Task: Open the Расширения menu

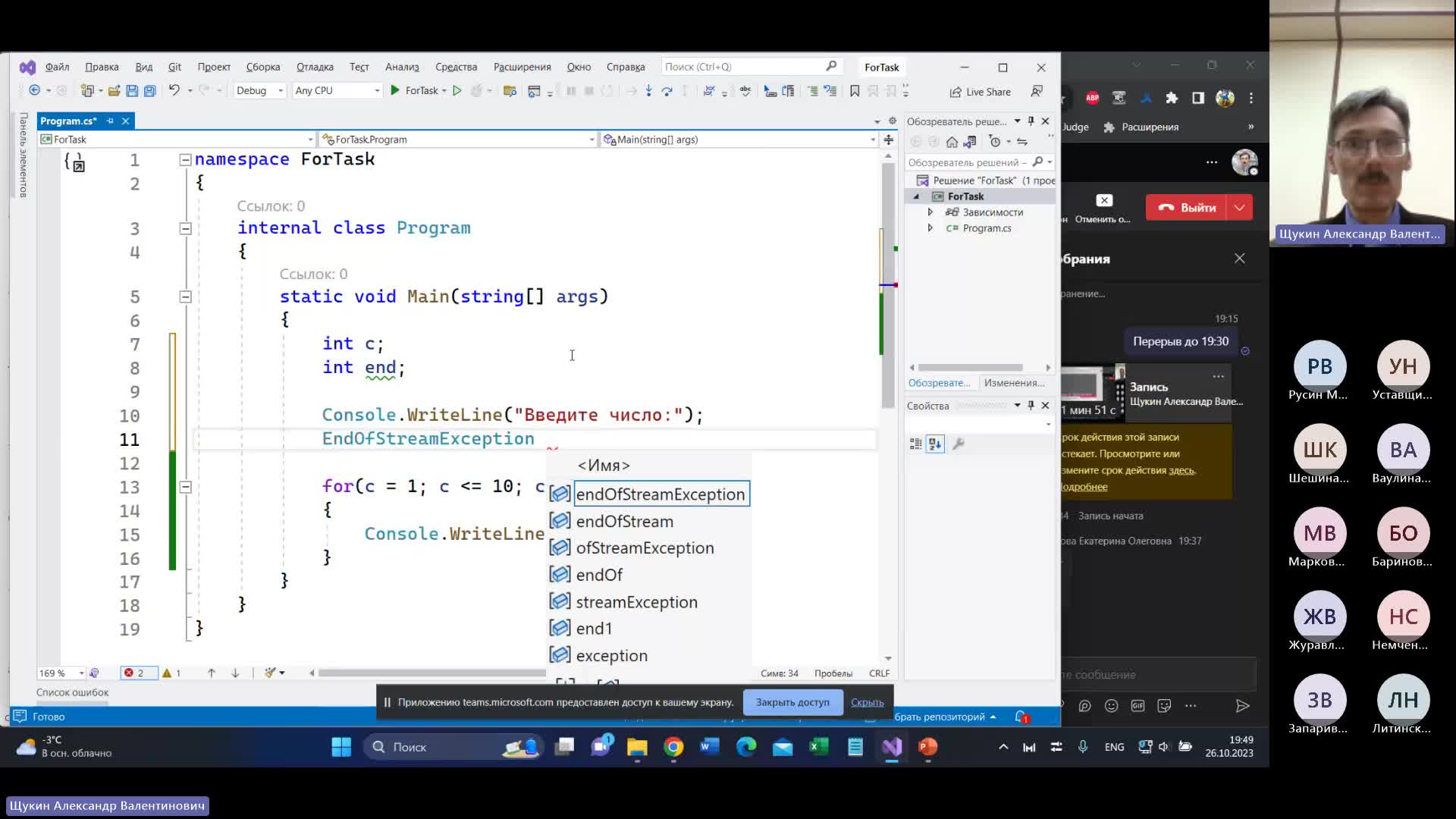Action: pyautogui.click(x=522, y=67)
